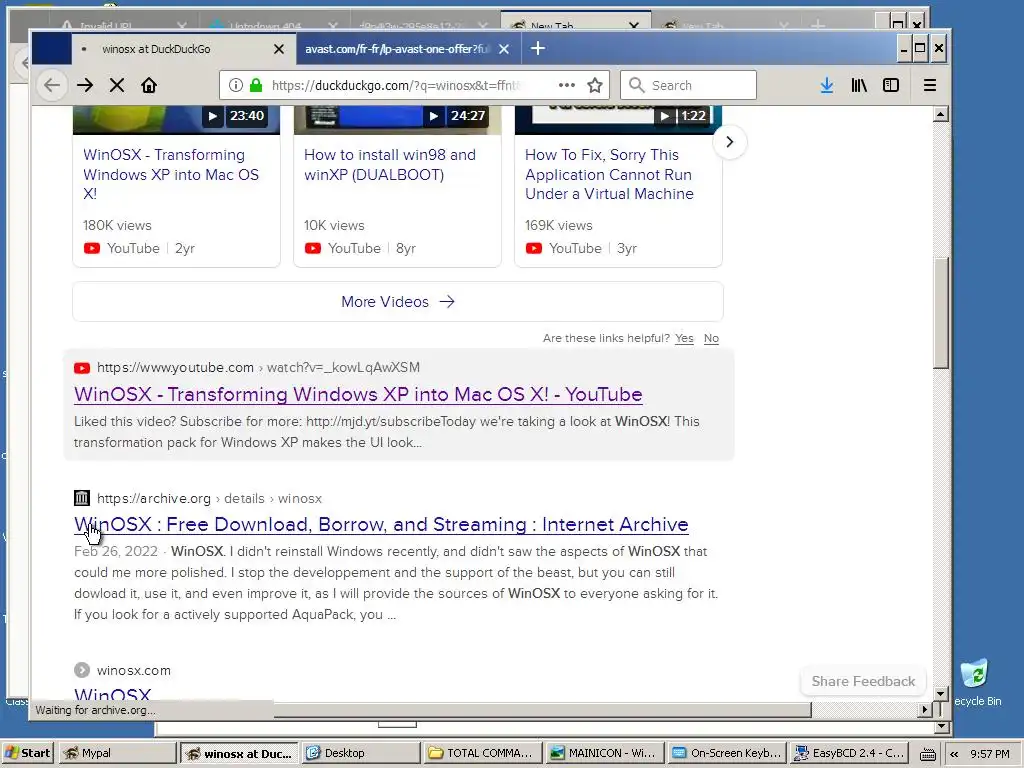Open WinOSX Internet Archive result link

(381, 524)
